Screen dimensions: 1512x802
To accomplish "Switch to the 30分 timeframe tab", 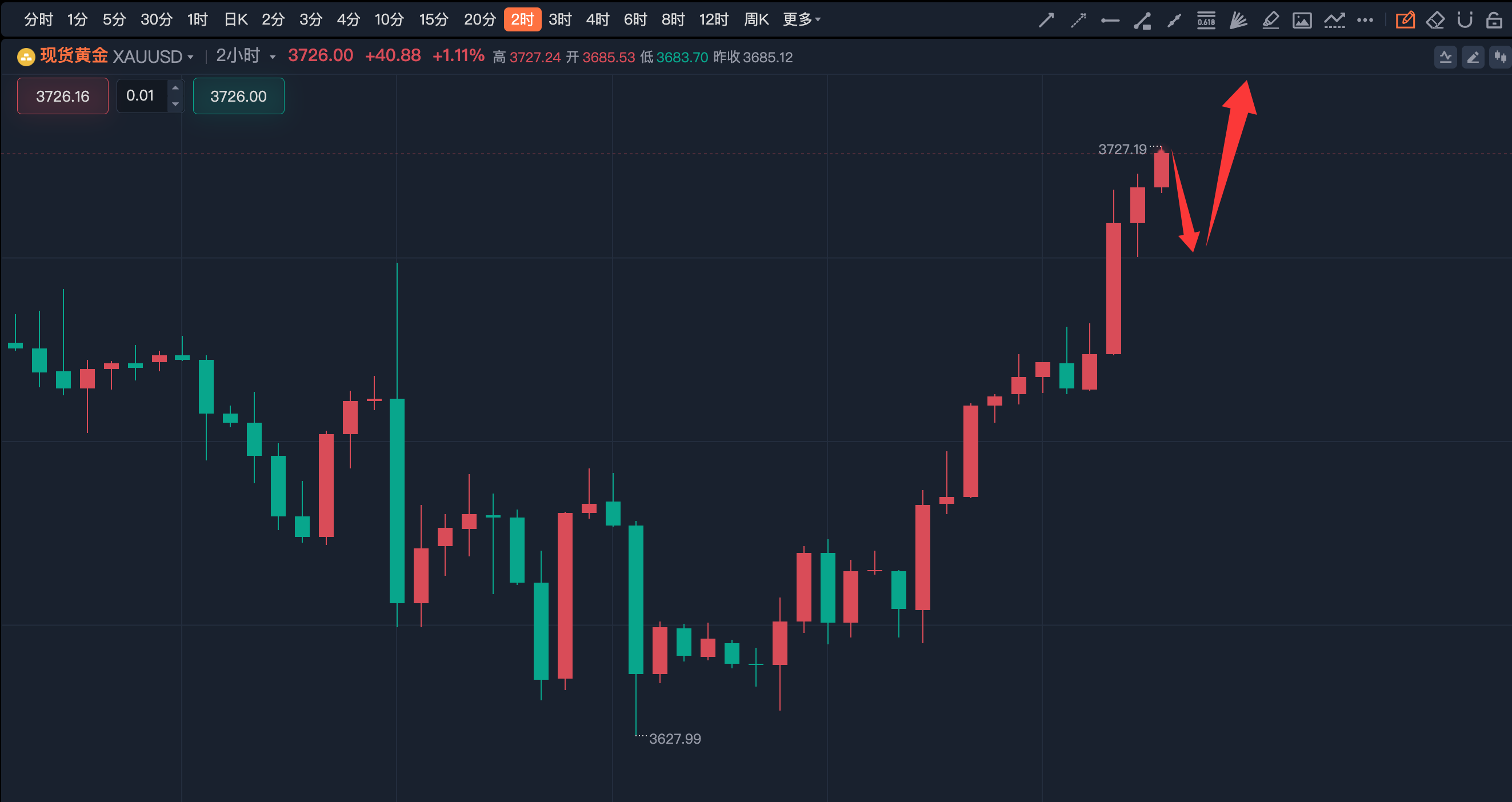I will [x=156, y=20].
